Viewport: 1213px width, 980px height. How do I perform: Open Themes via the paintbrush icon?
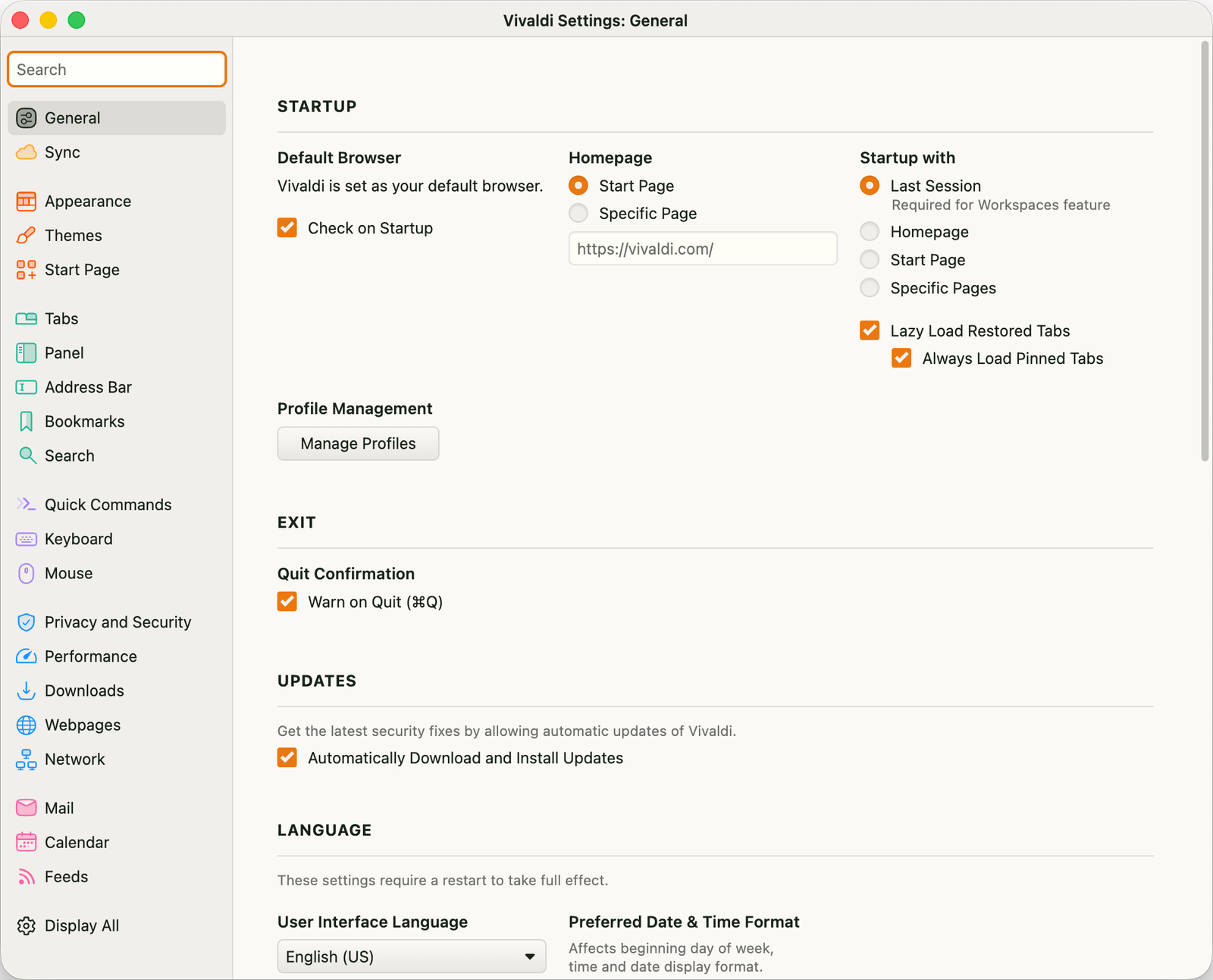coord(27,236)
